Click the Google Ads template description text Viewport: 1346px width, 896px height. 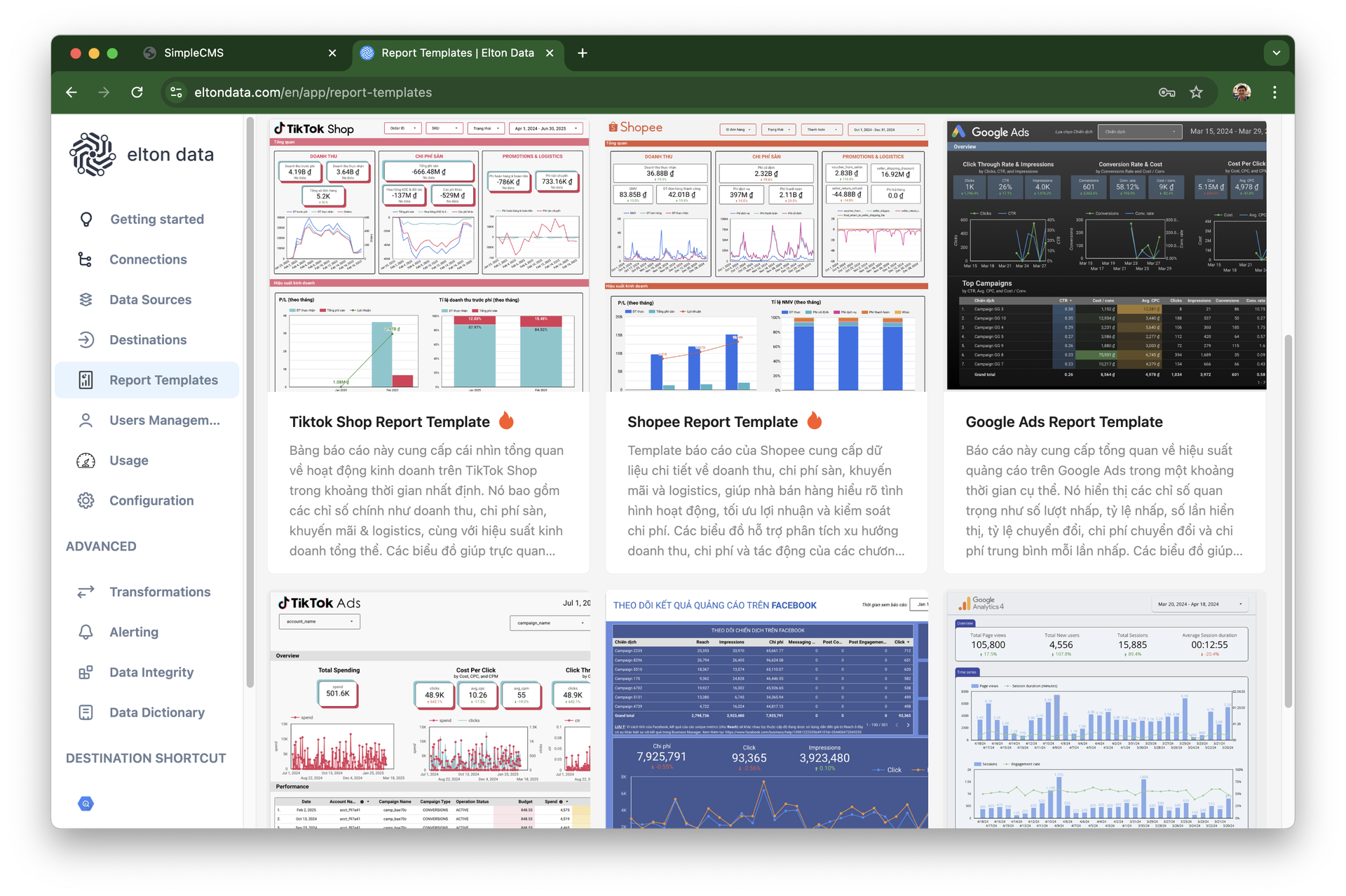(x=1104, y=501)
